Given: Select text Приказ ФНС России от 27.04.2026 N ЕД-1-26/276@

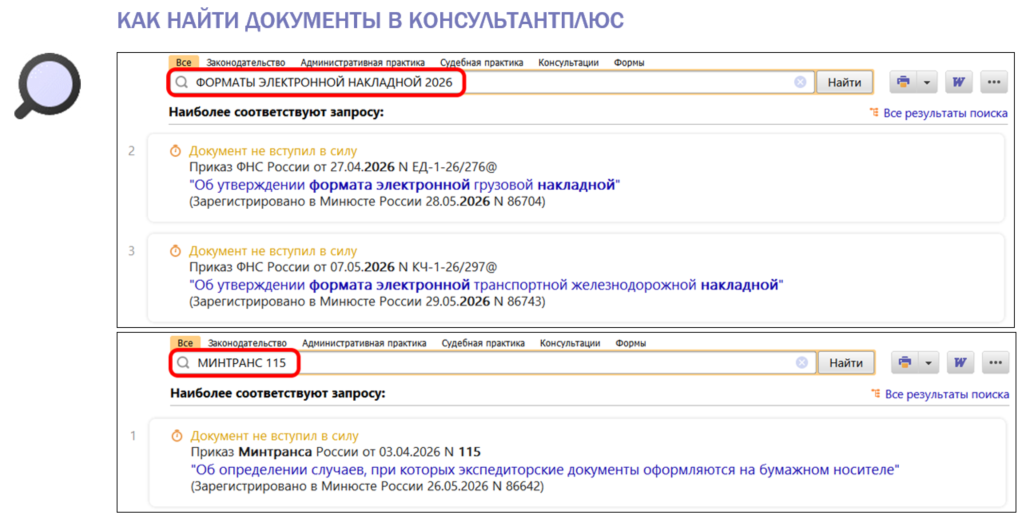Looking at the screenshot, I should point(343,167).
